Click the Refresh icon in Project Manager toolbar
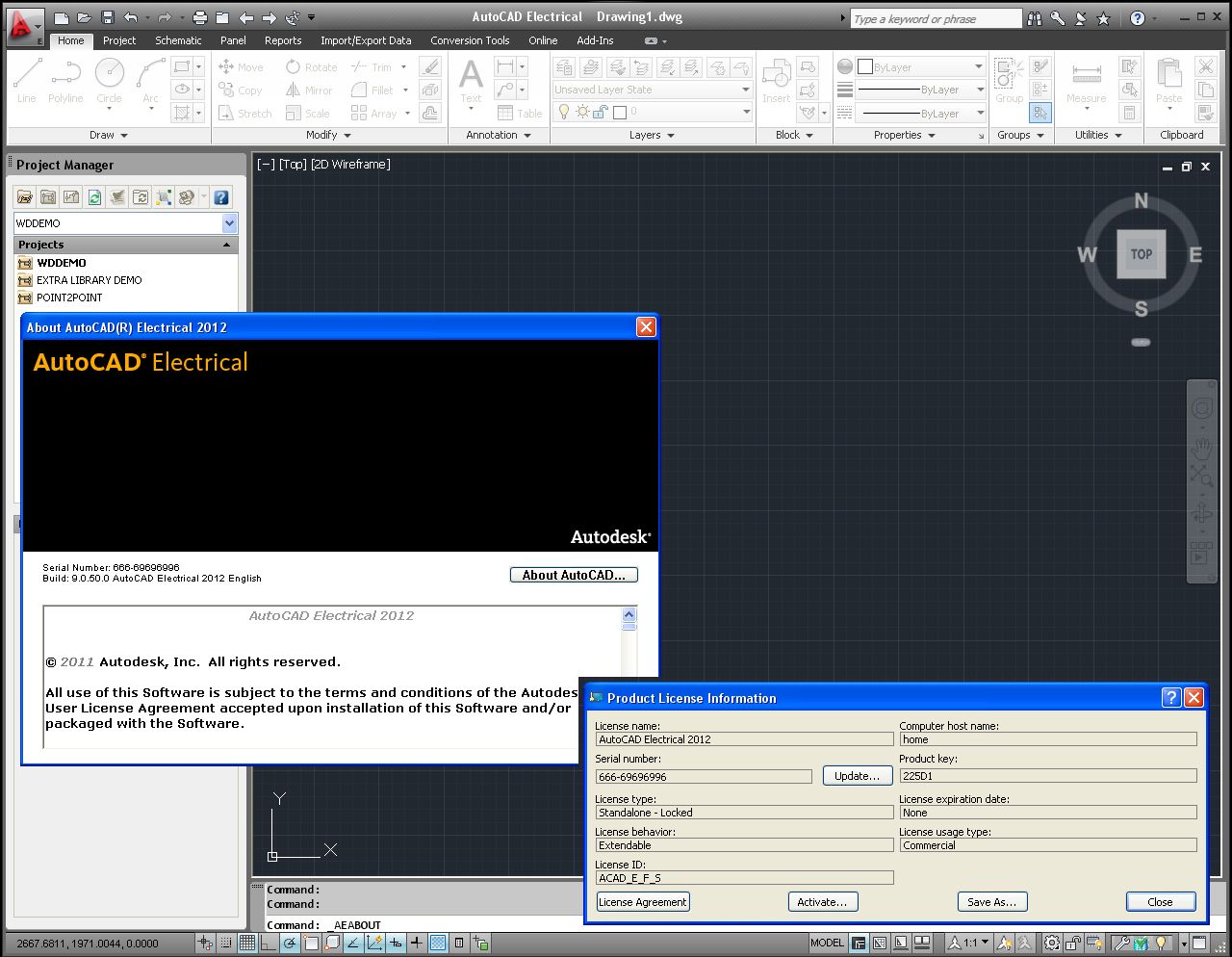The width and height of the screenshot is (1232, 957). (94, 197)
